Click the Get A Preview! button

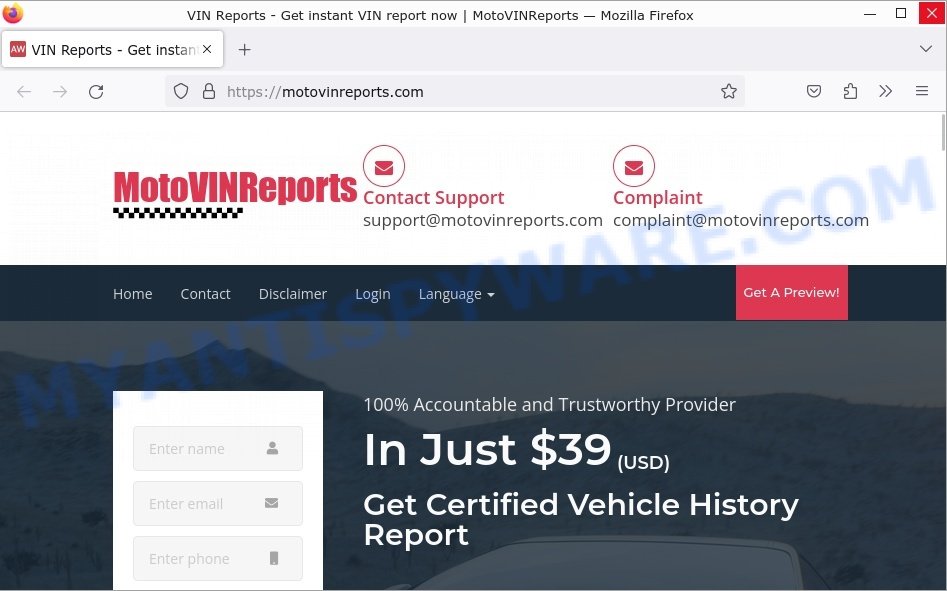pyautogui.click(x=791, y=293)
